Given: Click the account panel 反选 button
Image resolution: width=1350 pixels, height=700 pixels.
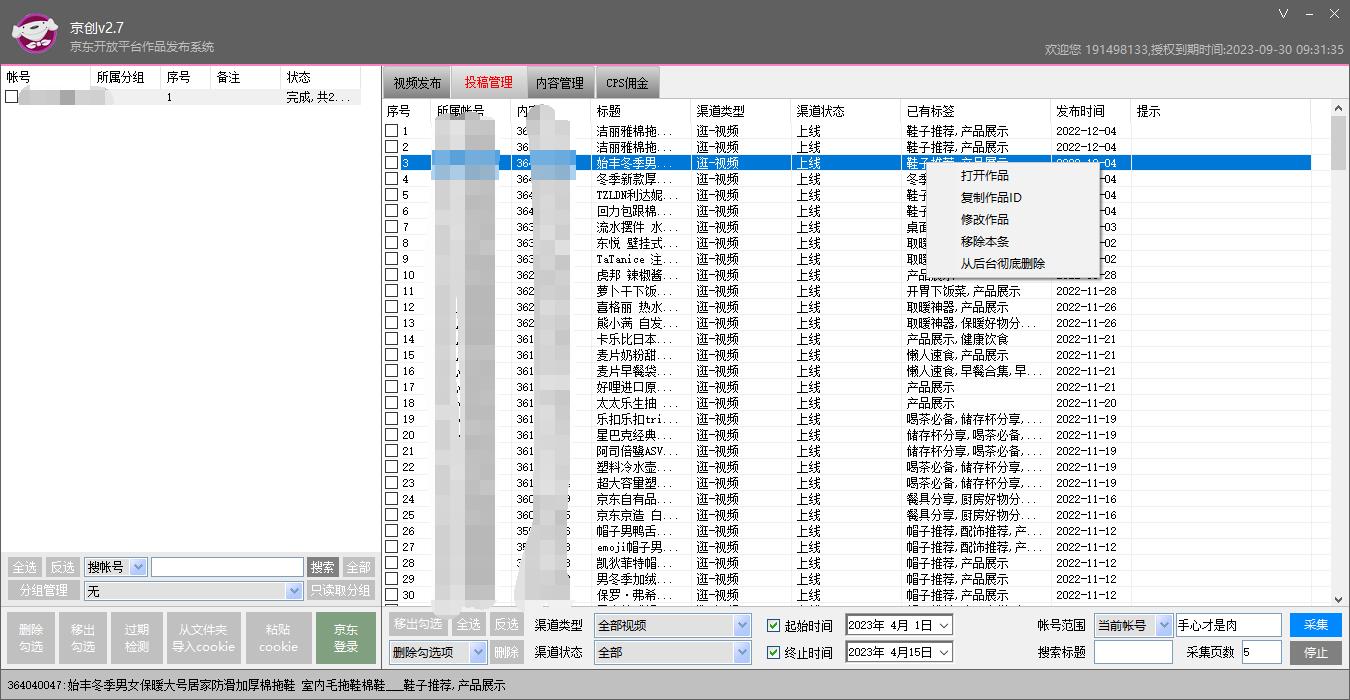Looking at the screenshot, I should pyautogui.click(x=62, y=567).
